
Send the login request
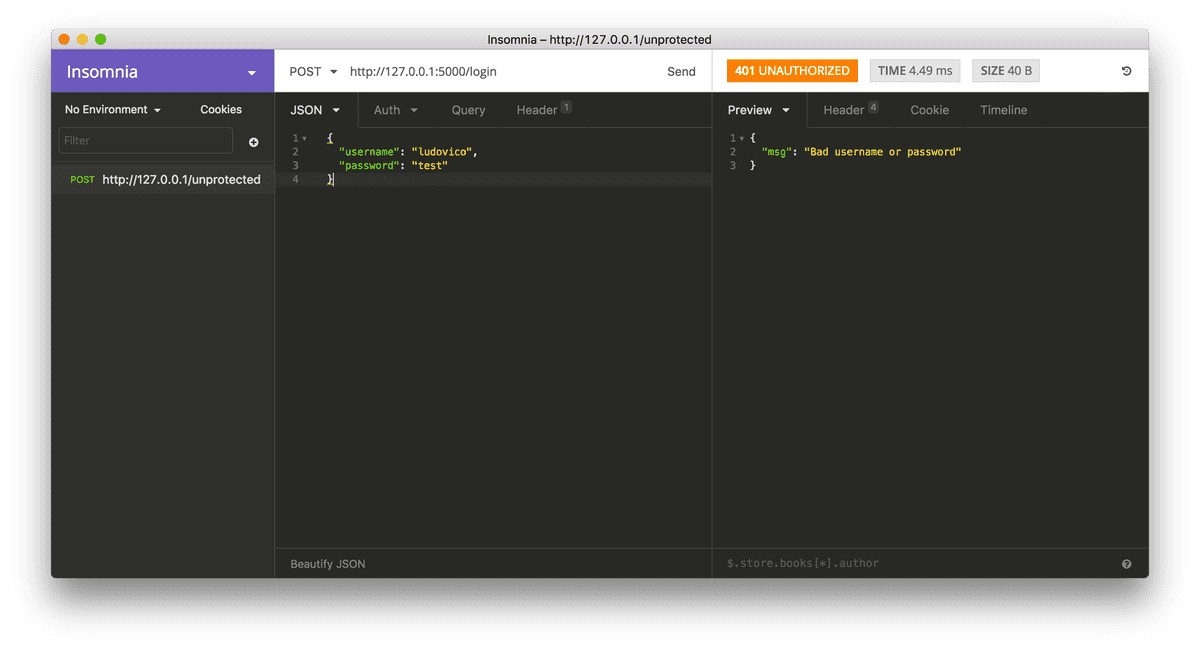[x=681, y=71]
